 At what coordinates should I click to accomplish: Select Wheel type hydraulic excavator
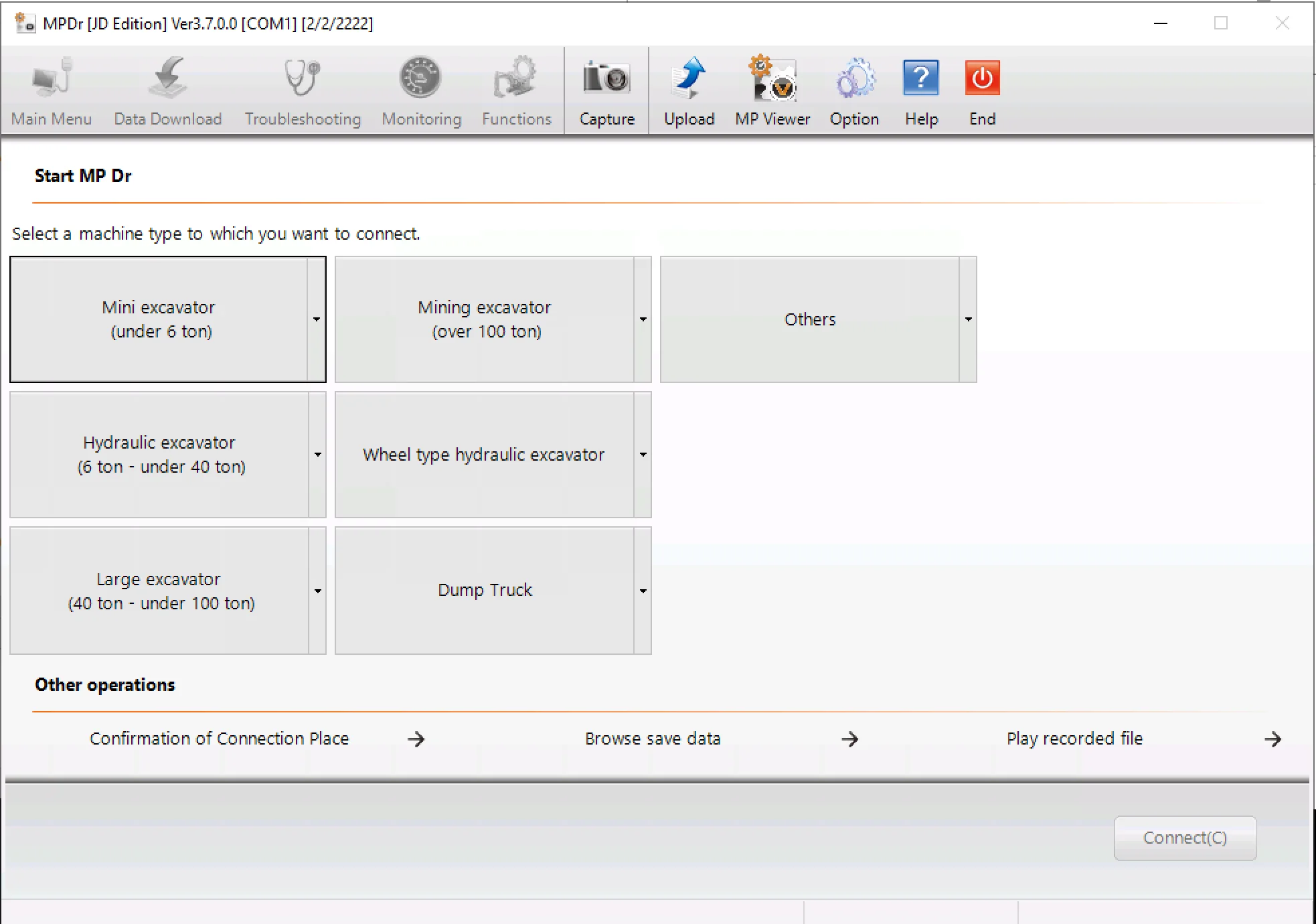(x=484, y=455)
